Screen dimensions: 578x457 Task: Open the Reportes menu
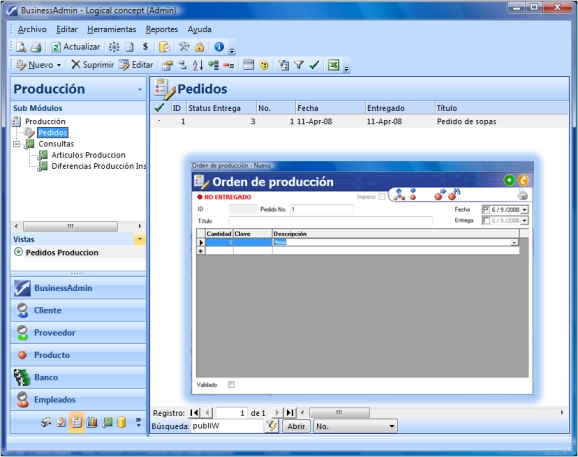coord(162,29)
